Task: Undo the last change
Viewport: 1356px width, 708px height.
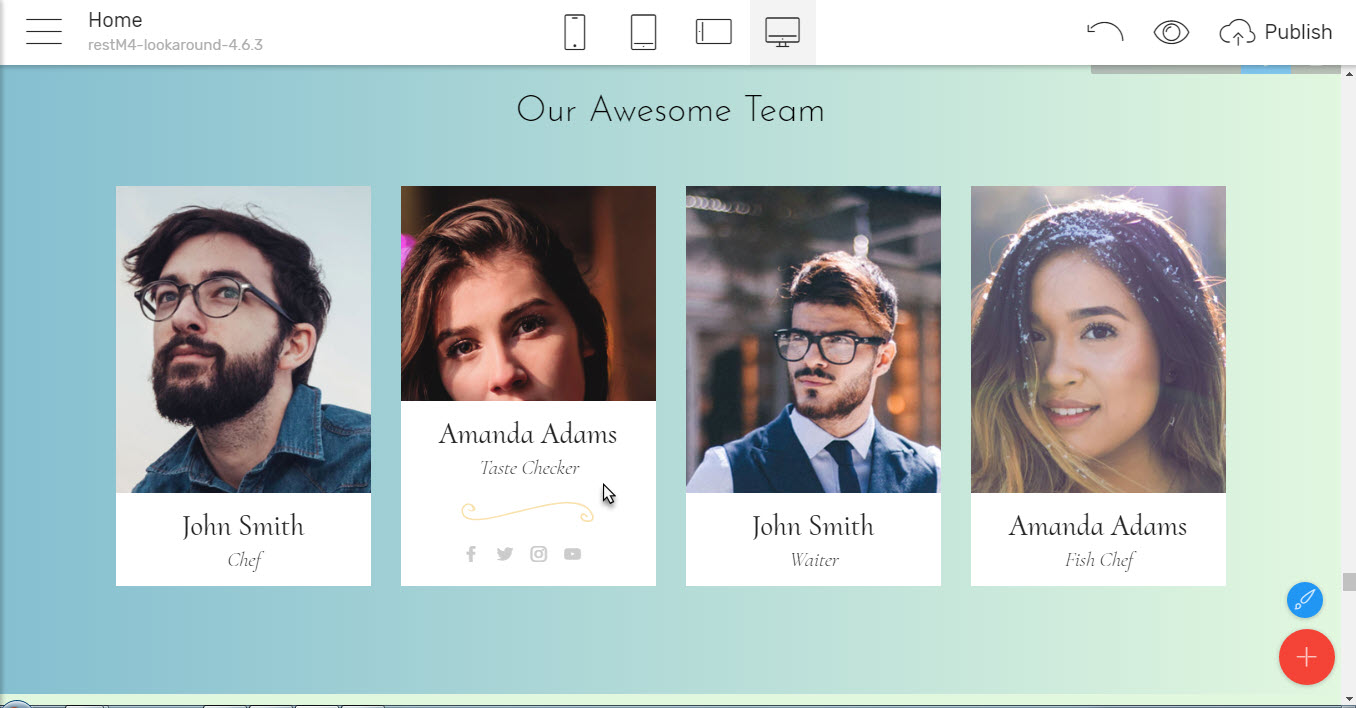Action: (1105, 32)
